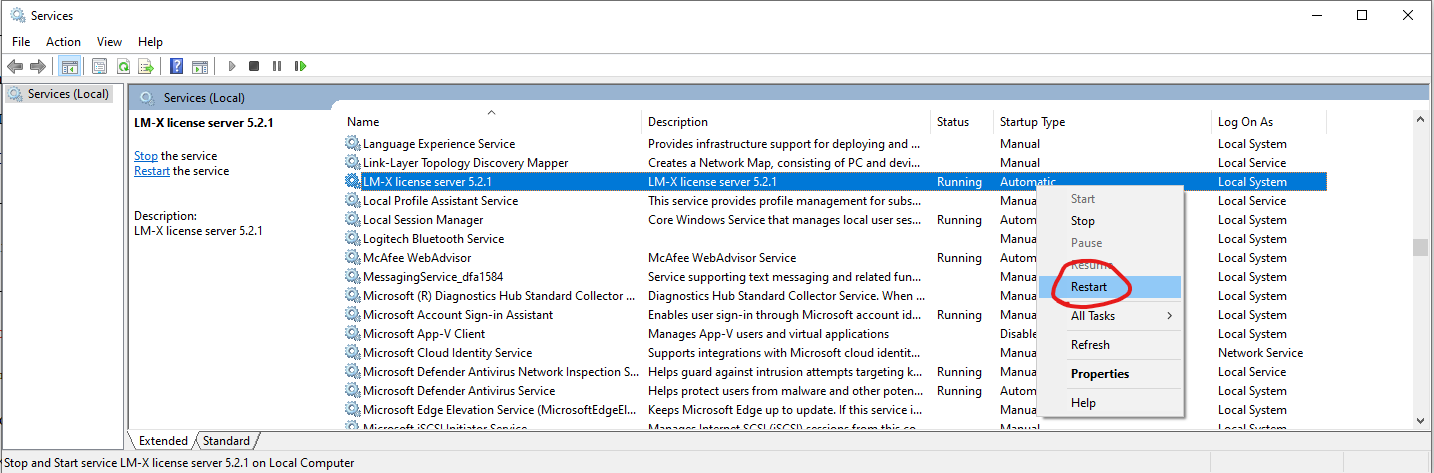Click gear icon beside Local Profile Assistant Service
1434x473 pixels.
pos(352,201)
